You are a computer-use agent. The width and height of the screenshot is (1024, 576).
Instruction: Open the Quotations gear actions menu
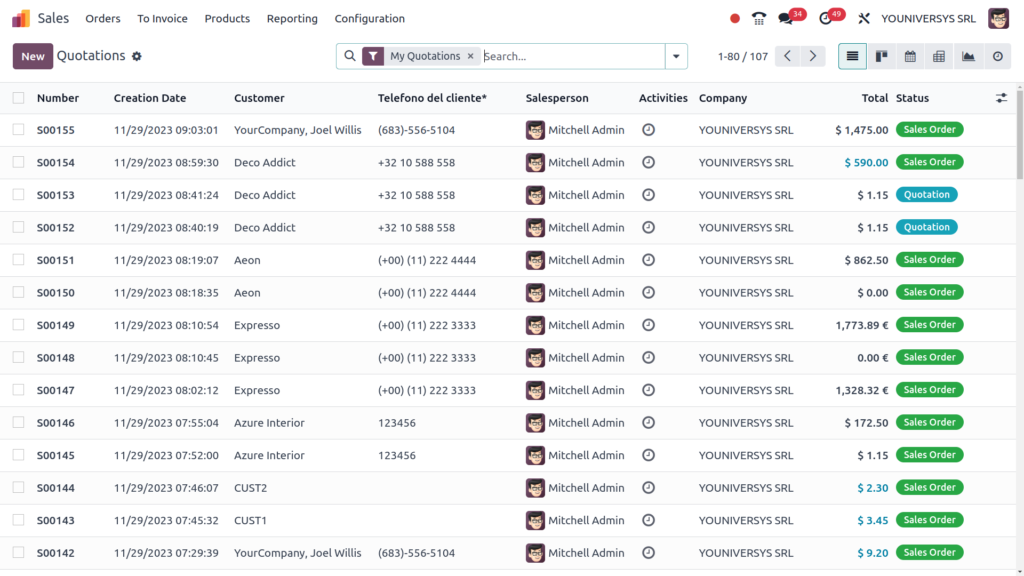click(x=137, y=57)
